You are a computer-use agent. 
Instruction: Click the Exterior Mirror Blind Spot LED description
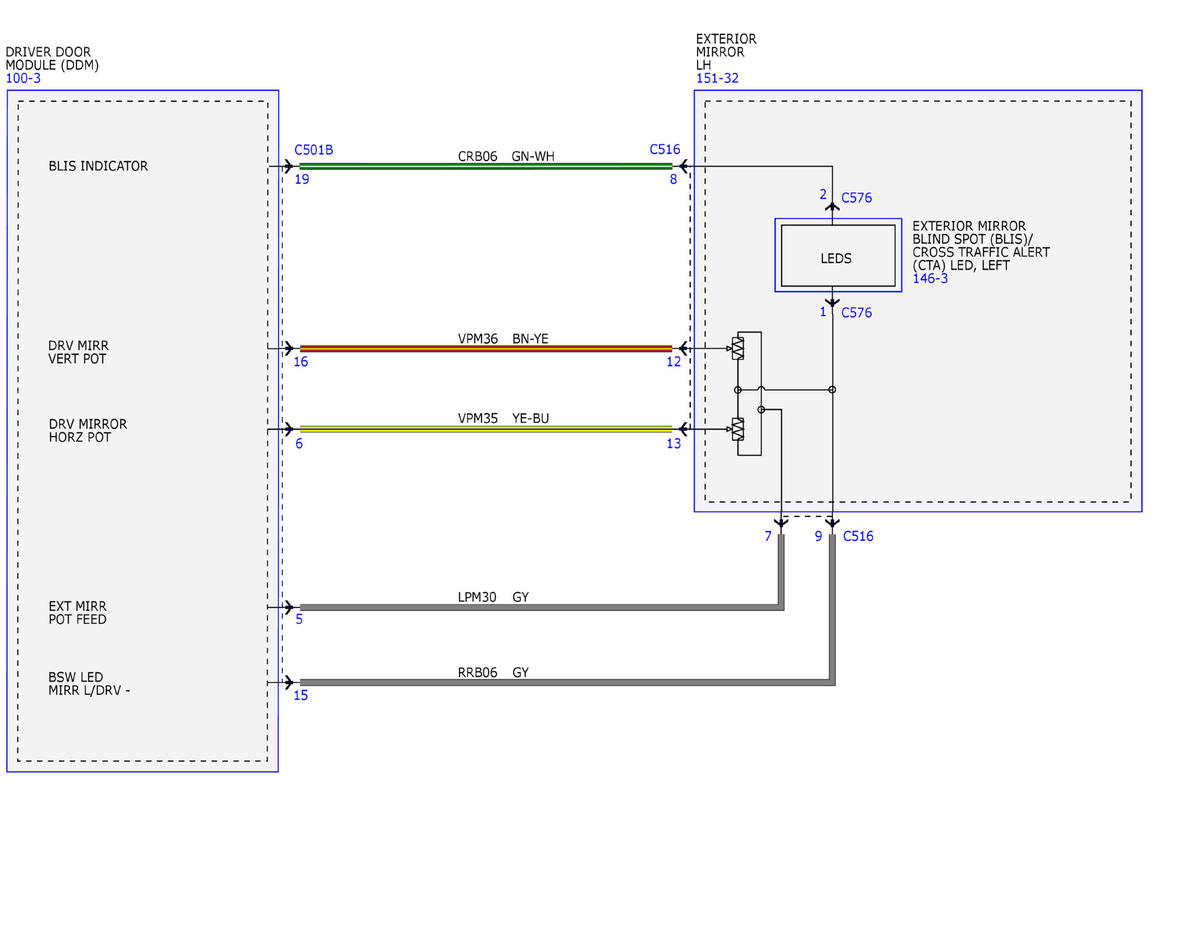(981, 246)
